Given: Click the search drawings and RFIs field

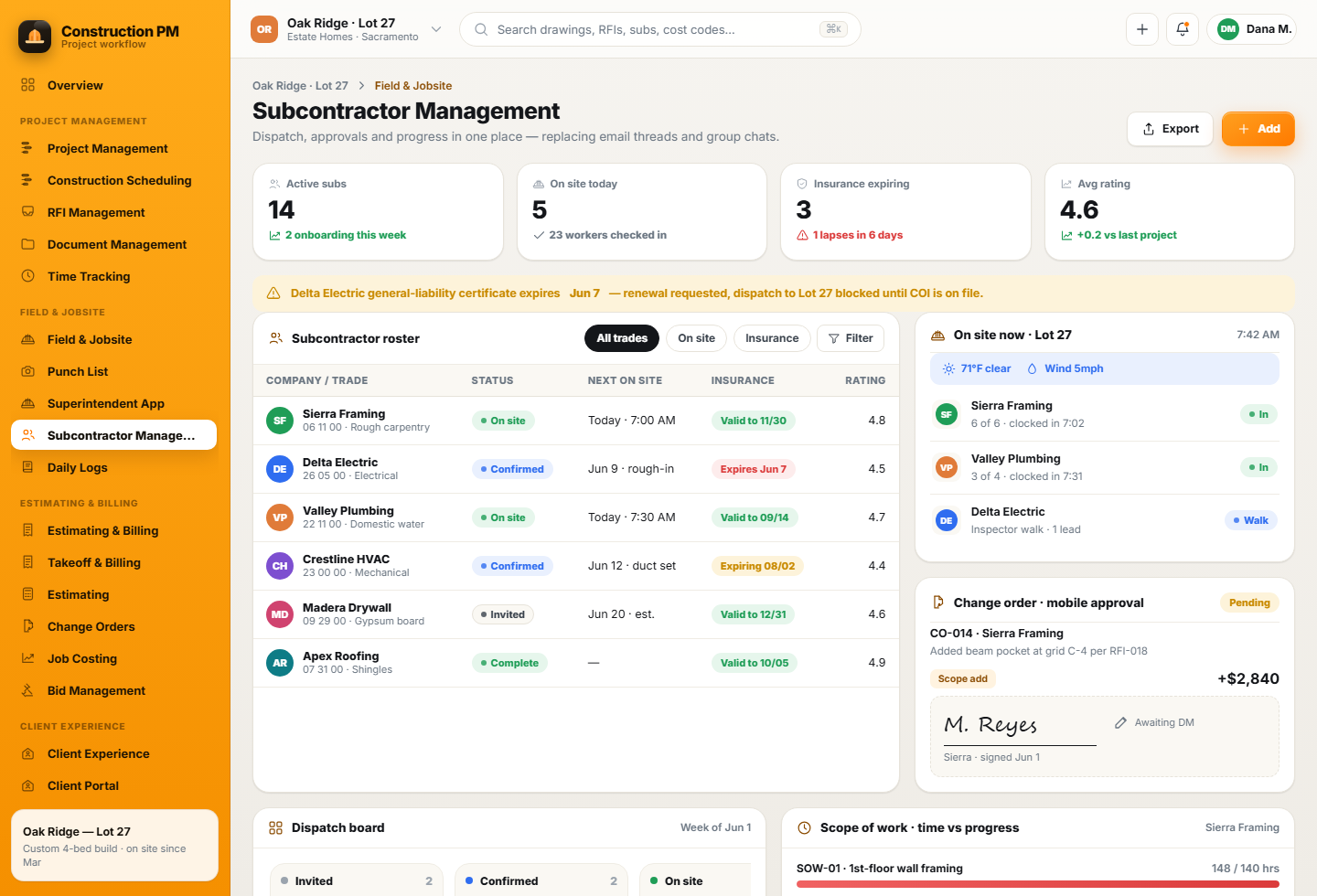Looking at the screenshot, I should (659, 29).
